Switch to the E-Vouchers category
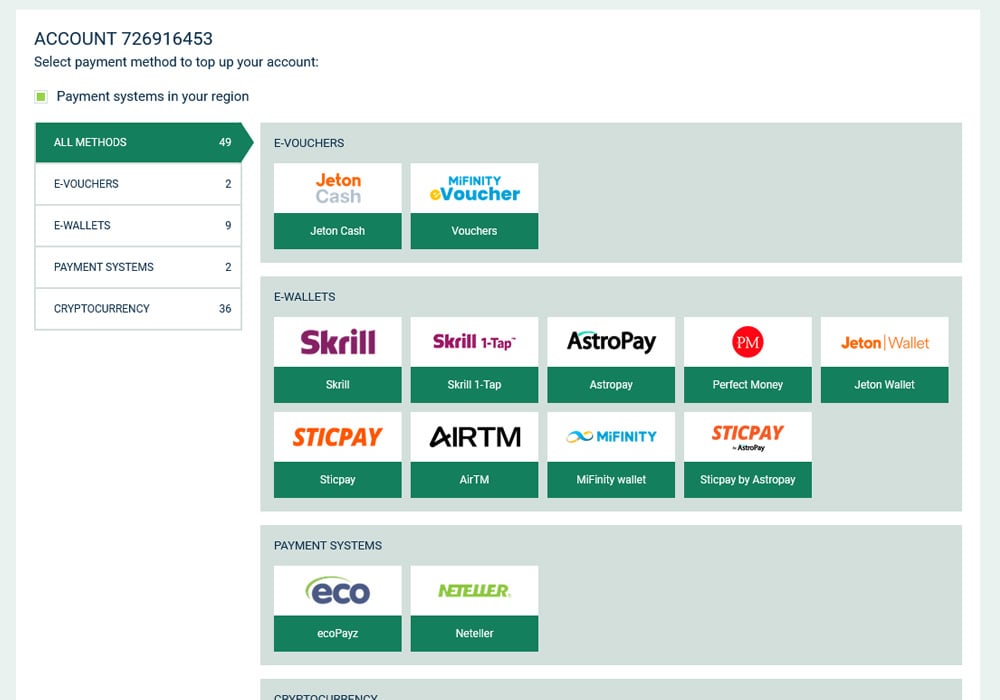The width and height of the screenshot is (1000, 700). coord(138,184)
